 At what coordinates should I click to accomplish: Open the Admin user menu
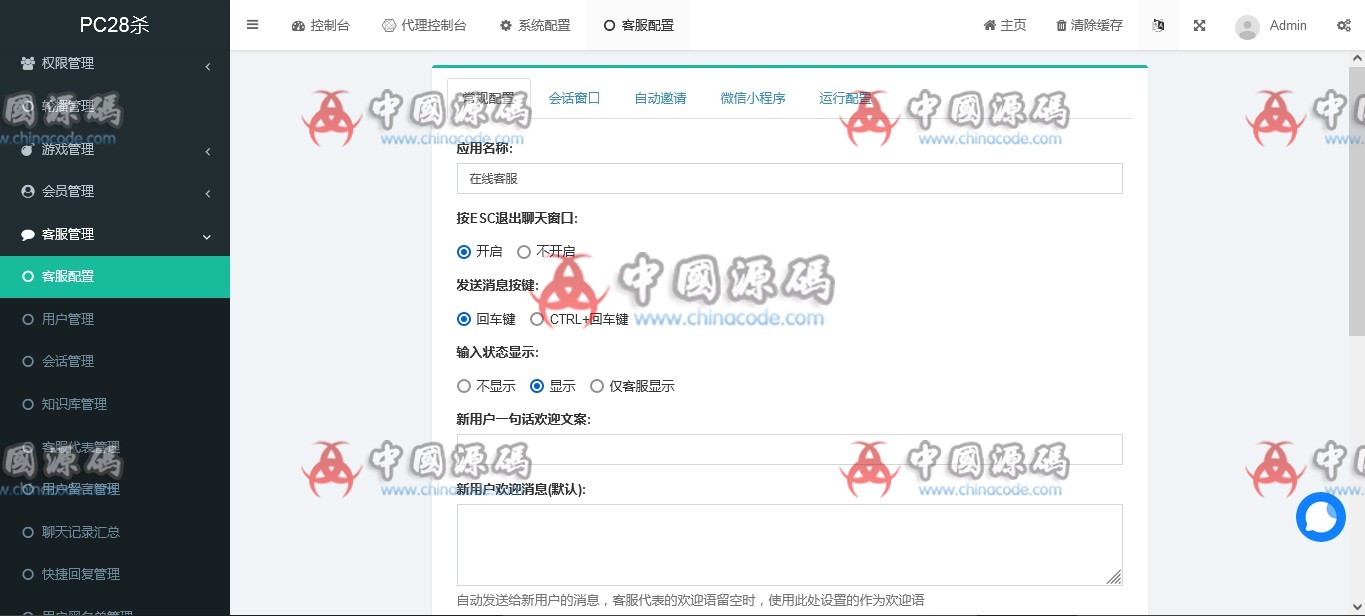click(1271, 25)
